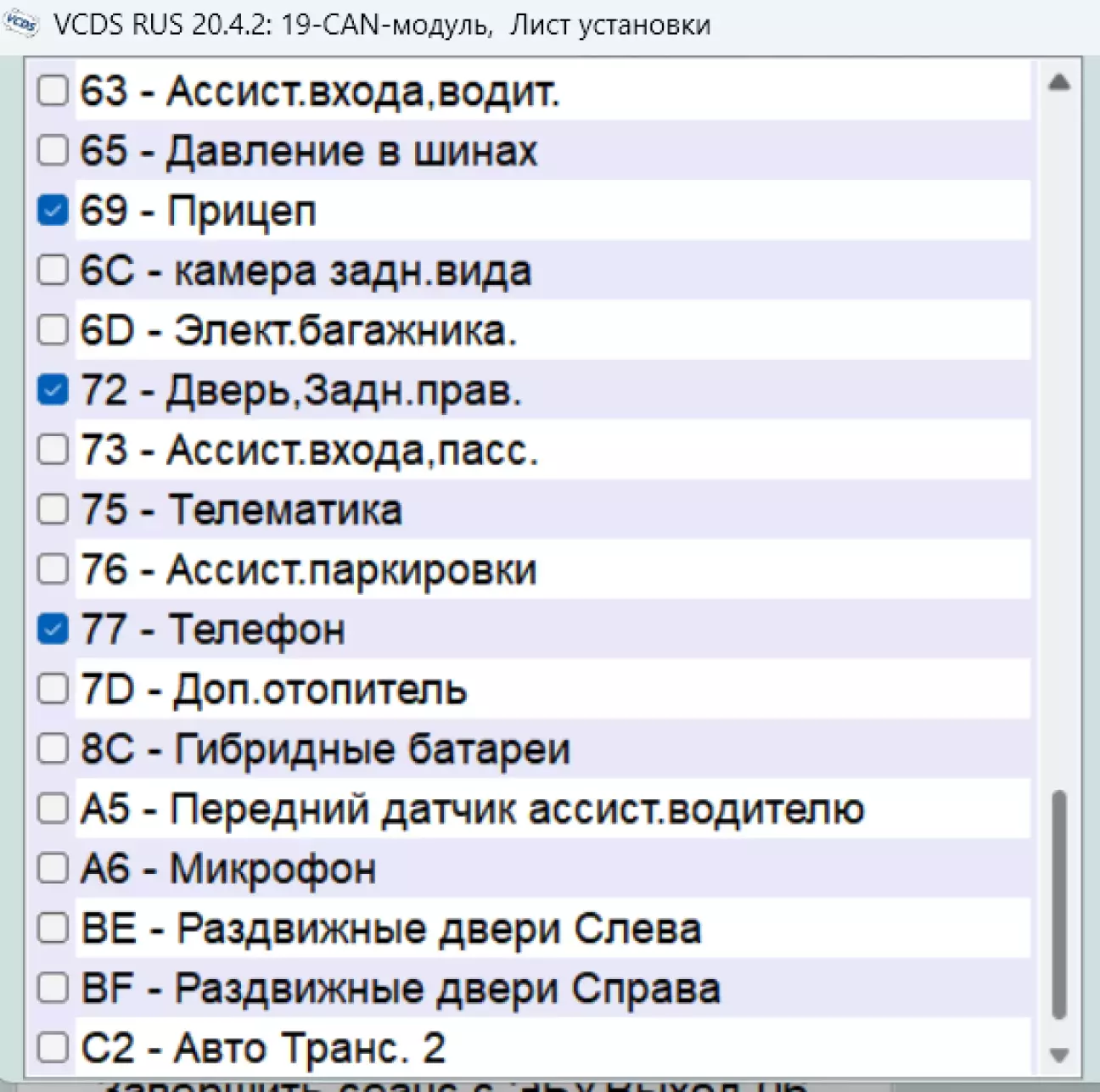Enable checkbox 63 Ассист.входа,водит.
1100x1092 pixels.
(x=53, y=90)
